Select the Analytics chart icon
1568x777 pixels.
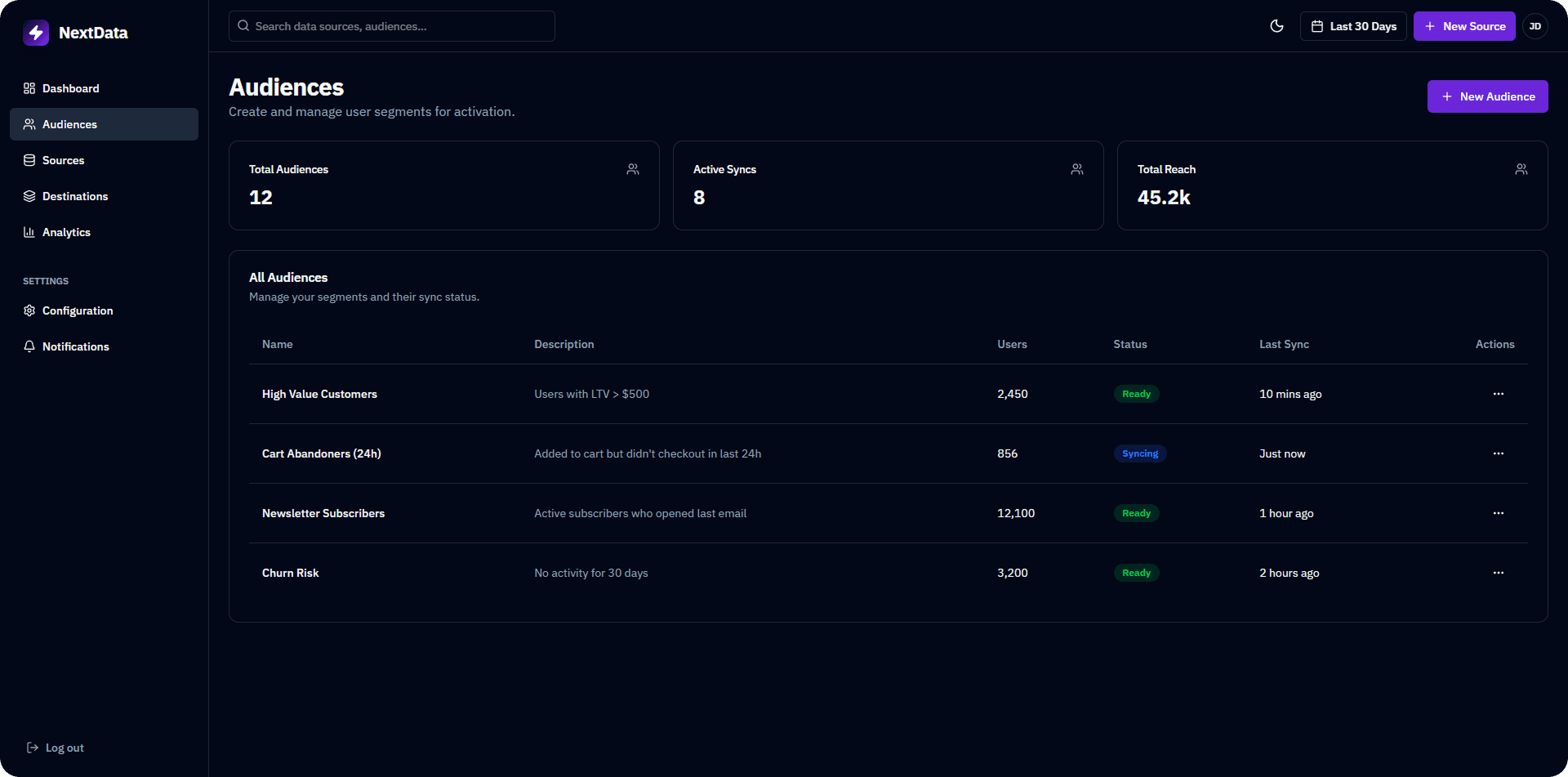(29, 232)
